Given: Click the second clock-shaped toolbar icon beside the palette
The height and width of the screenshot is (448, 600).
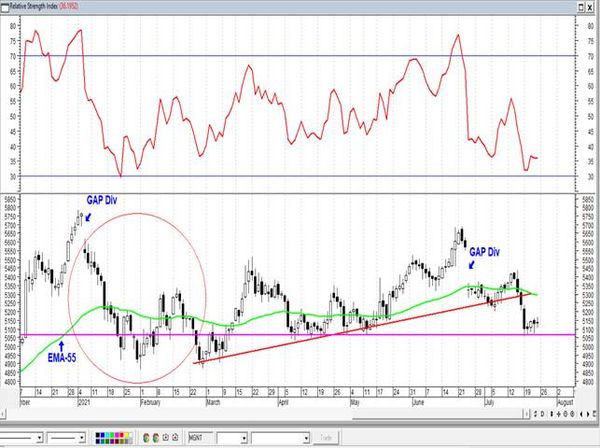Looking at the screenshot, I should 175,437.
